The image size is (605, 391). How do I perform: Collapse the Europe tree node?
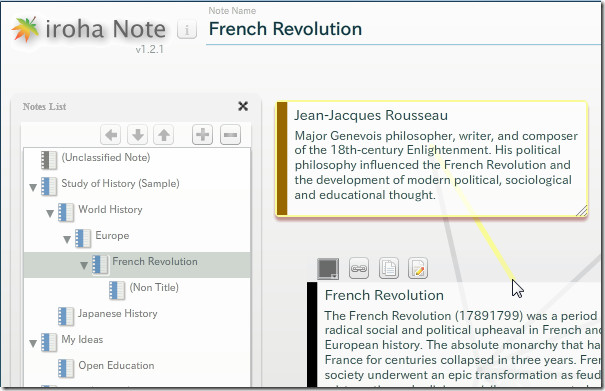coord(67,240)
